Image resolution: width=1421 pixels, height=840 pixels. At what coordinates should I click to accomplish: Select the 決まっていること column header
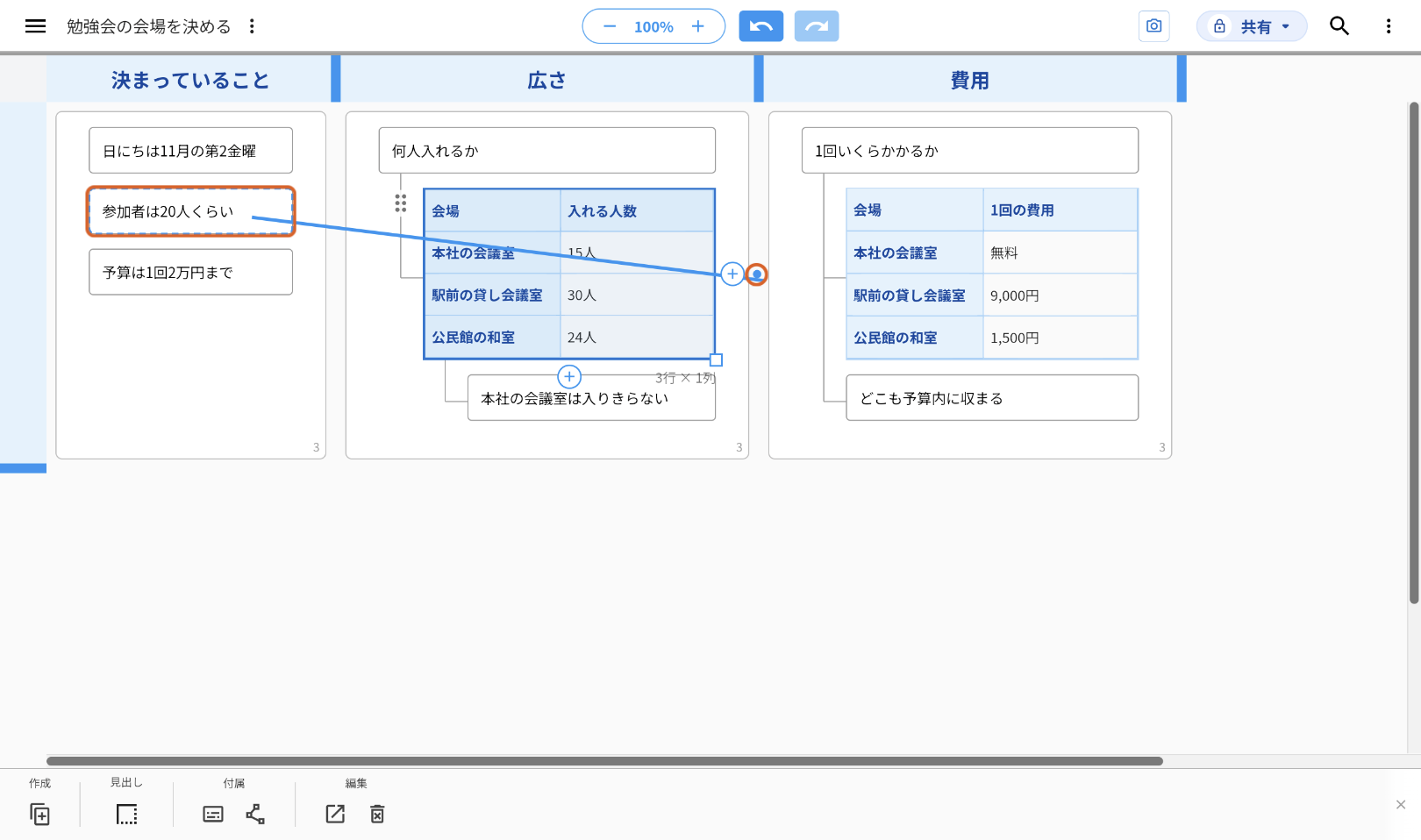(189, 80)
